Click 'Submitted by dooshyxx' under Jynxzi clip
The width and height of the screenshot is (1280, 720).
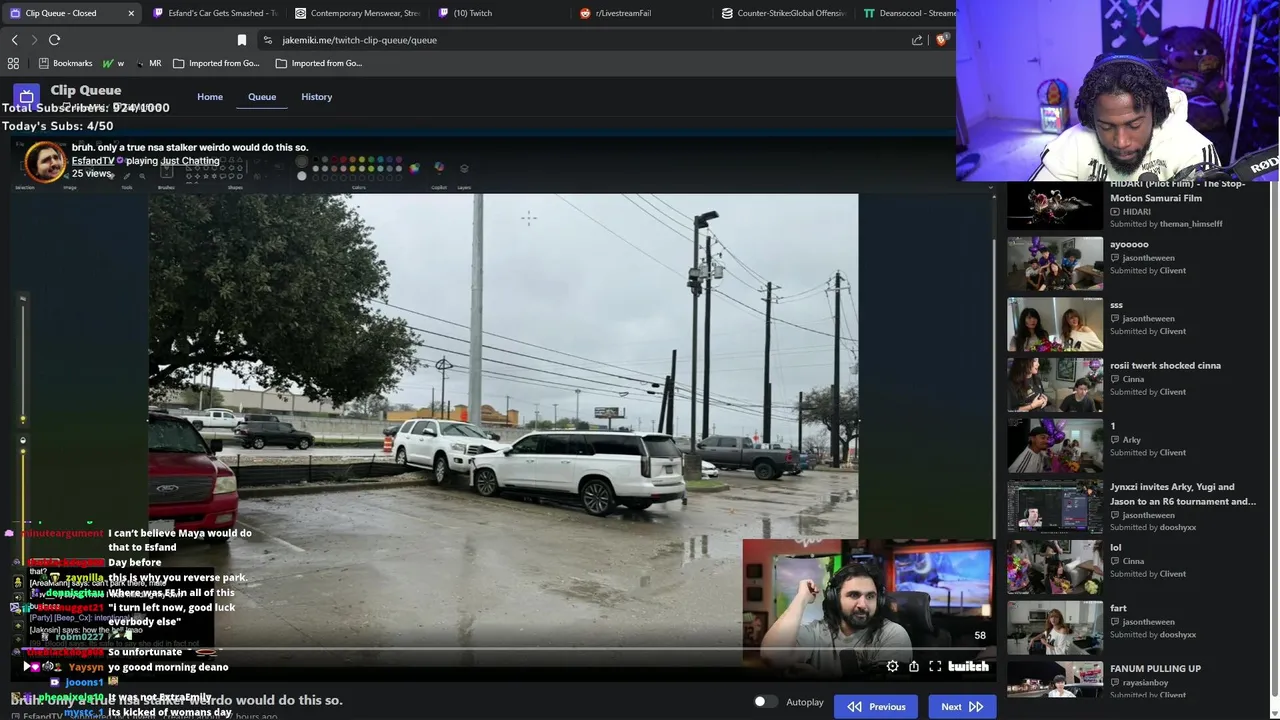point(1153,527)
